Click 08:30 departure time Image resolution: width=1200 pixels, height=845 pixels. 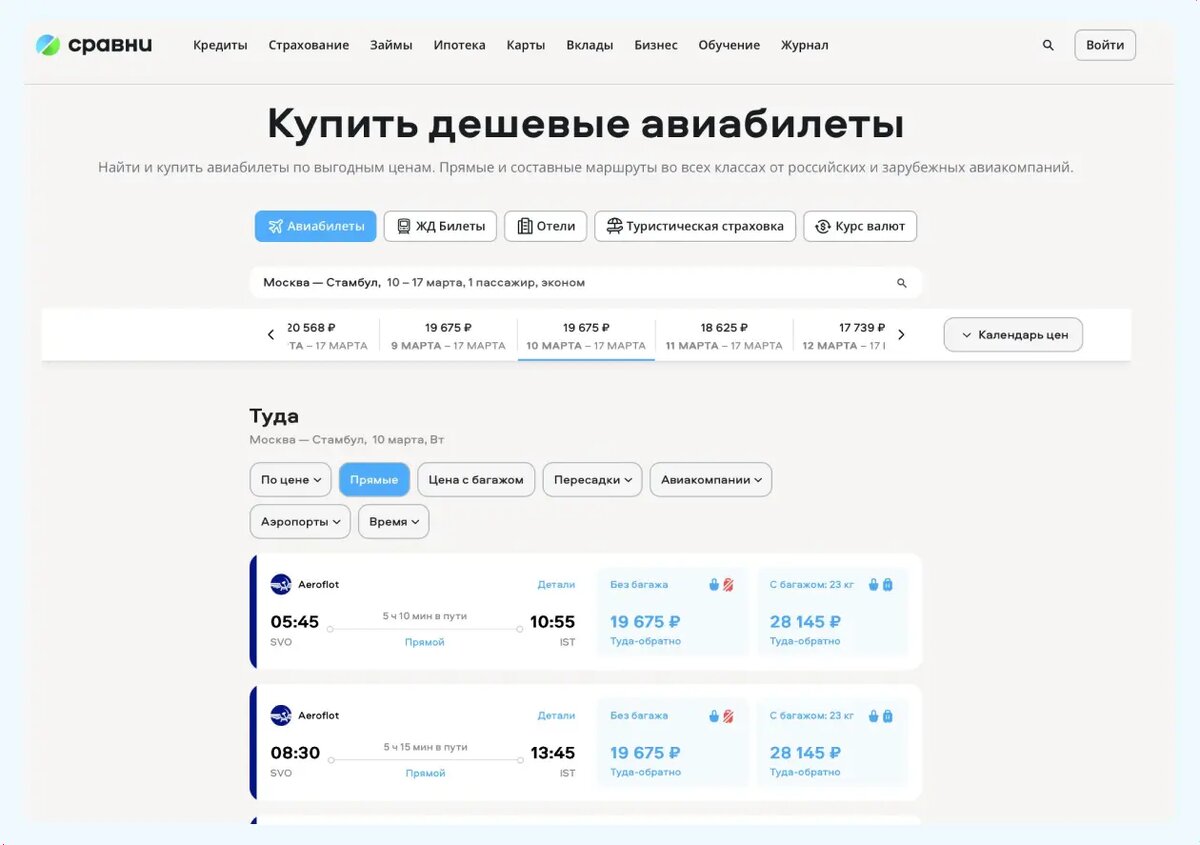coord(295,753)
